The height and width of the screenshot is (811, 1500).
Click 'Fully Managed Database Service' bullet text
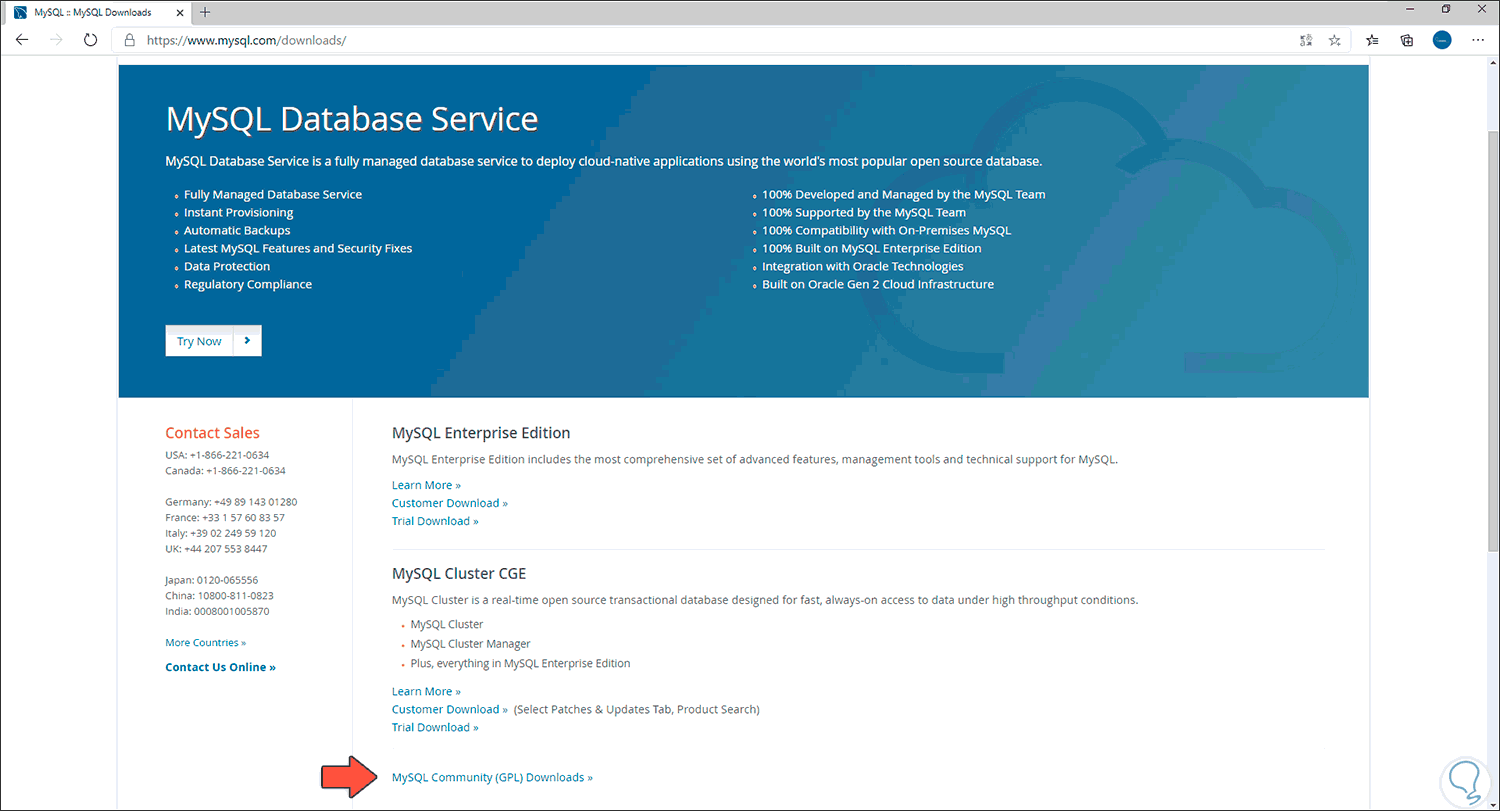pos(273,194)
